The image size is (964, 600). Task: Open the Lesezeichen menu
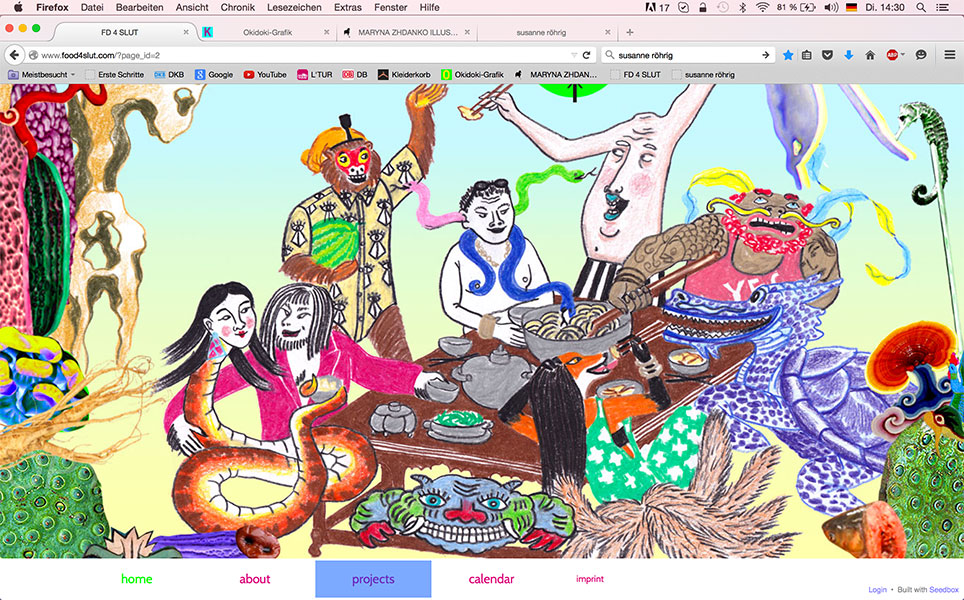[292, 7]
